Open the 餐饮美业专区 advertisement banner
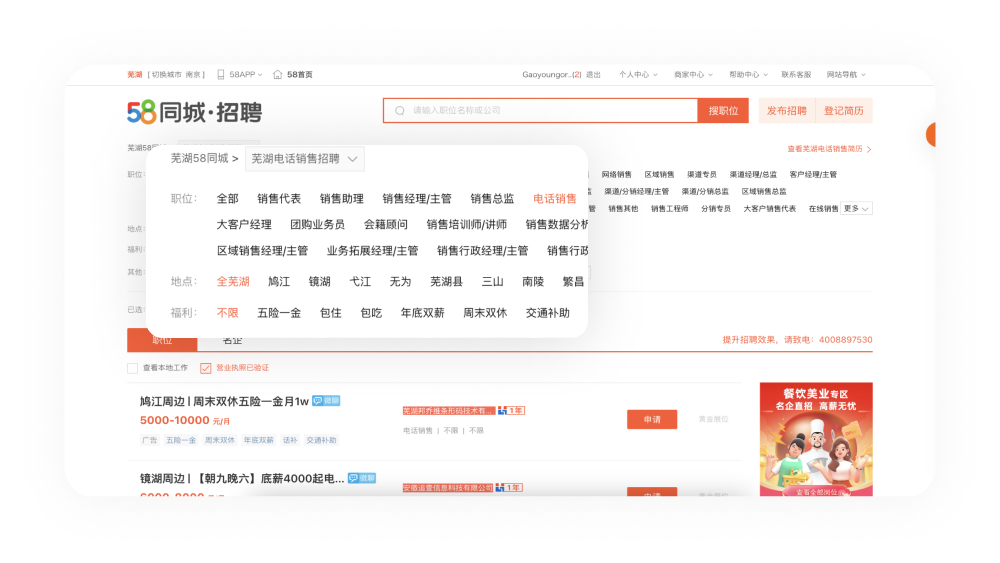The image size is (1000, 563). point(816,438)
